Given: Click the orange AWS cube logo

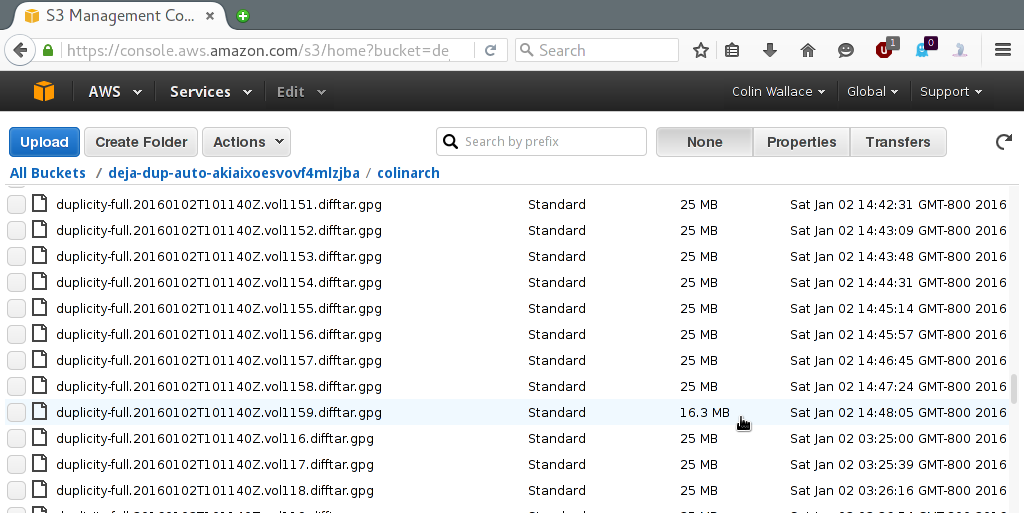Looking at the screenshot, I should tap(44, 91).
